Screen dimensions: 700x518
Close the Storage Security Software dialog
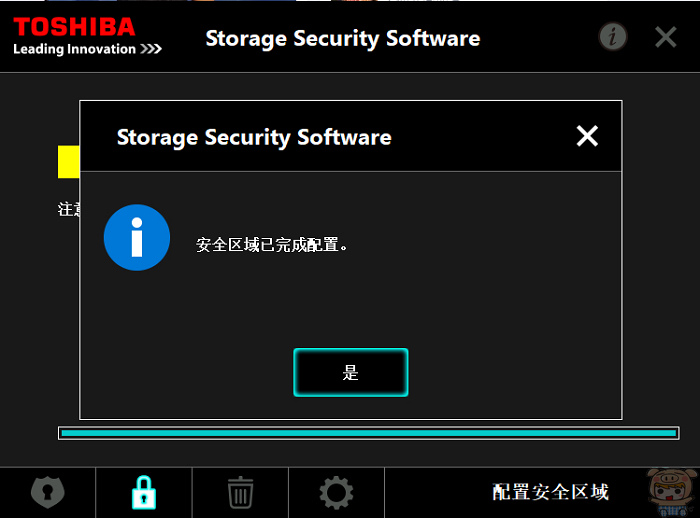coord(587,136)
